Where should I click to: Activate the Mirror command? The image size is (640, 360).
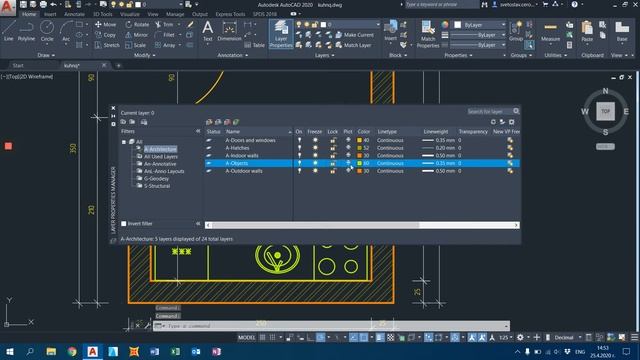[137, 35]
